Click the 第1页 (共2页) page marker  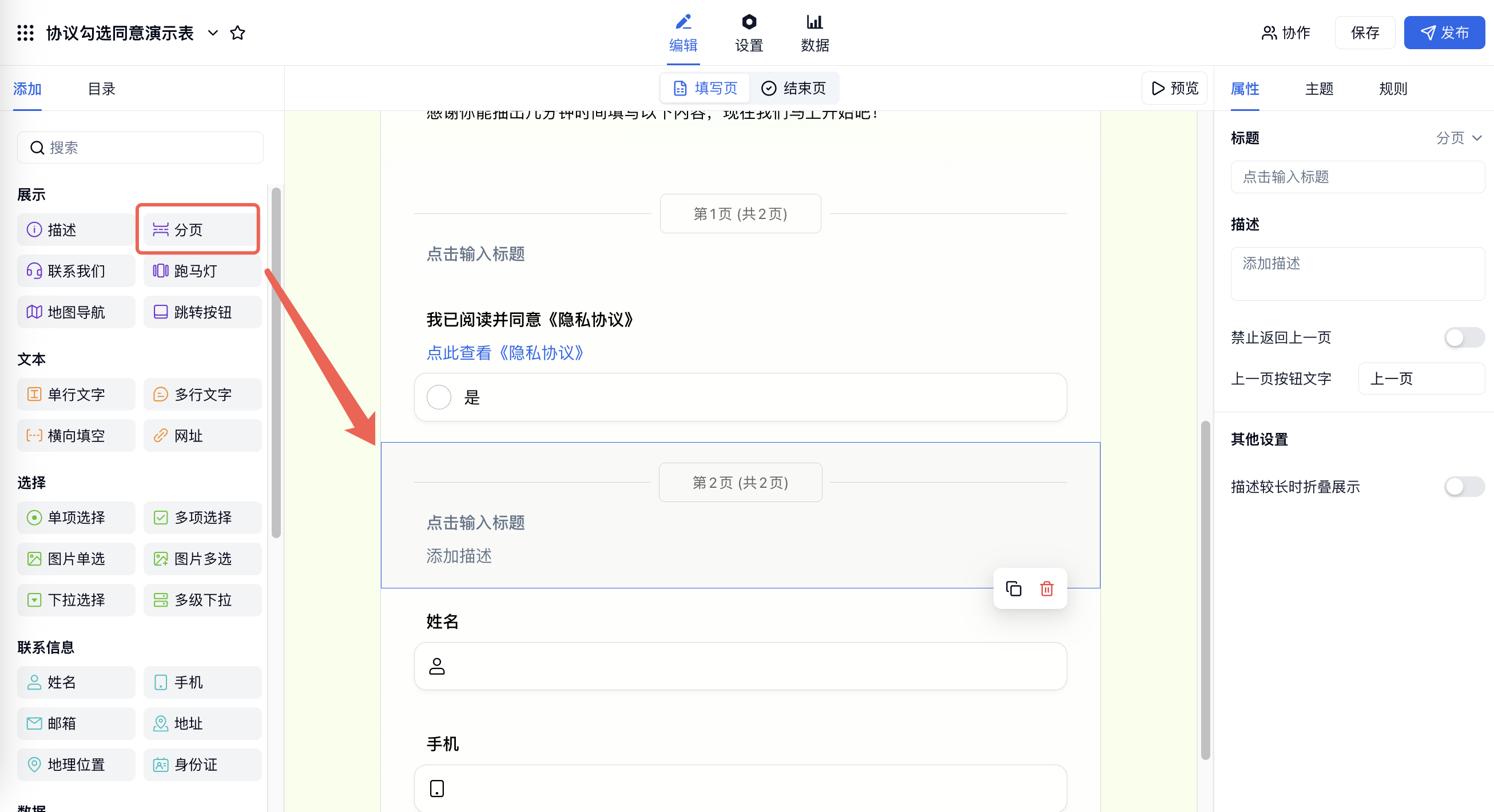pos(740,214)
